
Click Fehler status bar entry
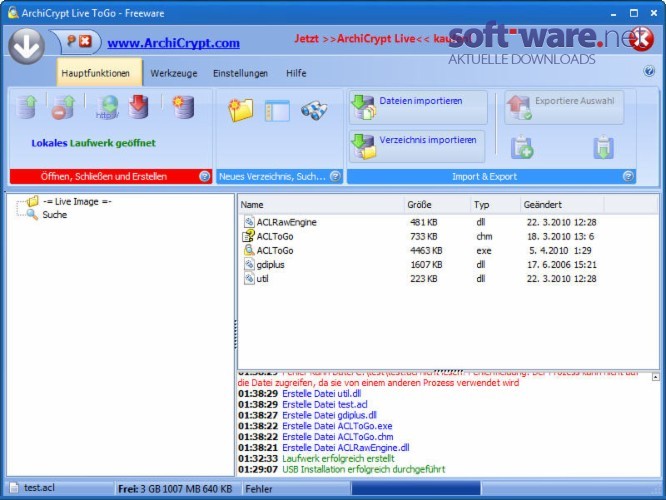[x=259, y=489]
